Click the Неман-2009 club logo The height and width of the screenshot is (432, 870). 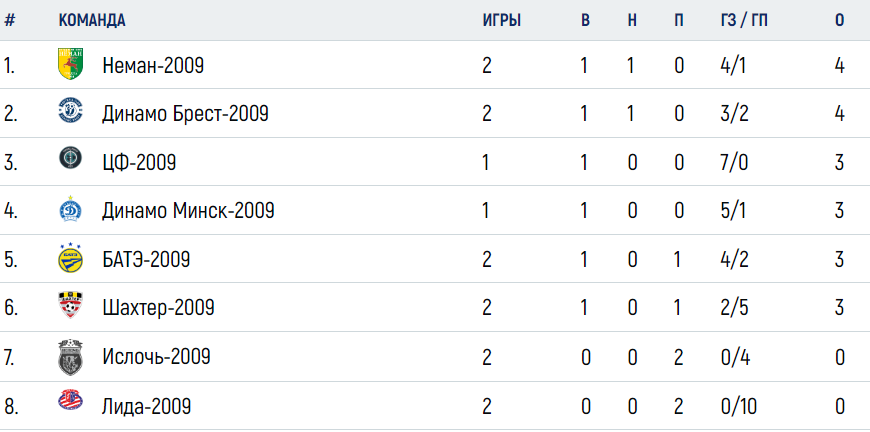pos(70,64)
